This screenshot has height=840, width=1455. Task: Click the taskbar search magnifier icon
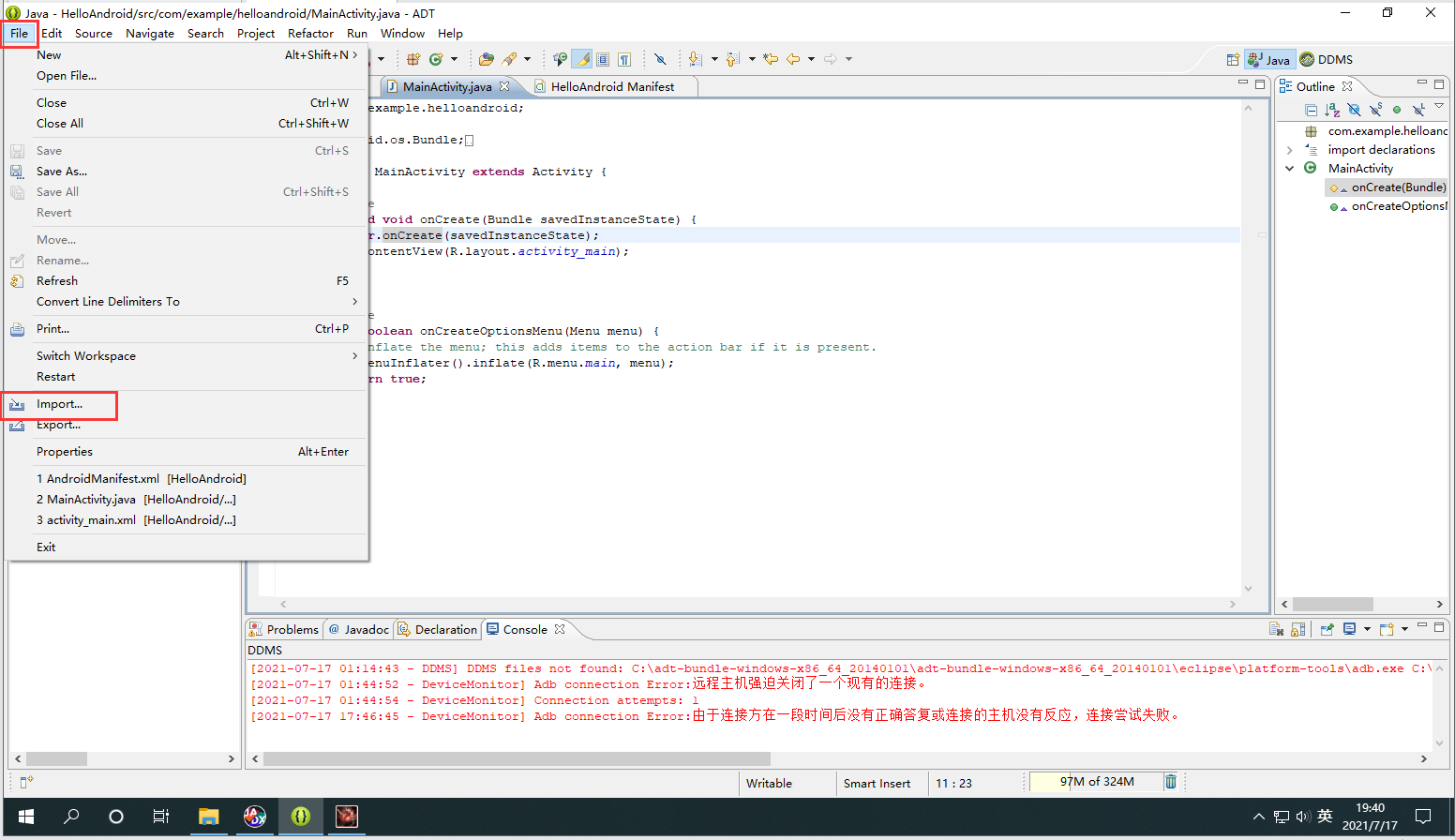click(71, 817)
